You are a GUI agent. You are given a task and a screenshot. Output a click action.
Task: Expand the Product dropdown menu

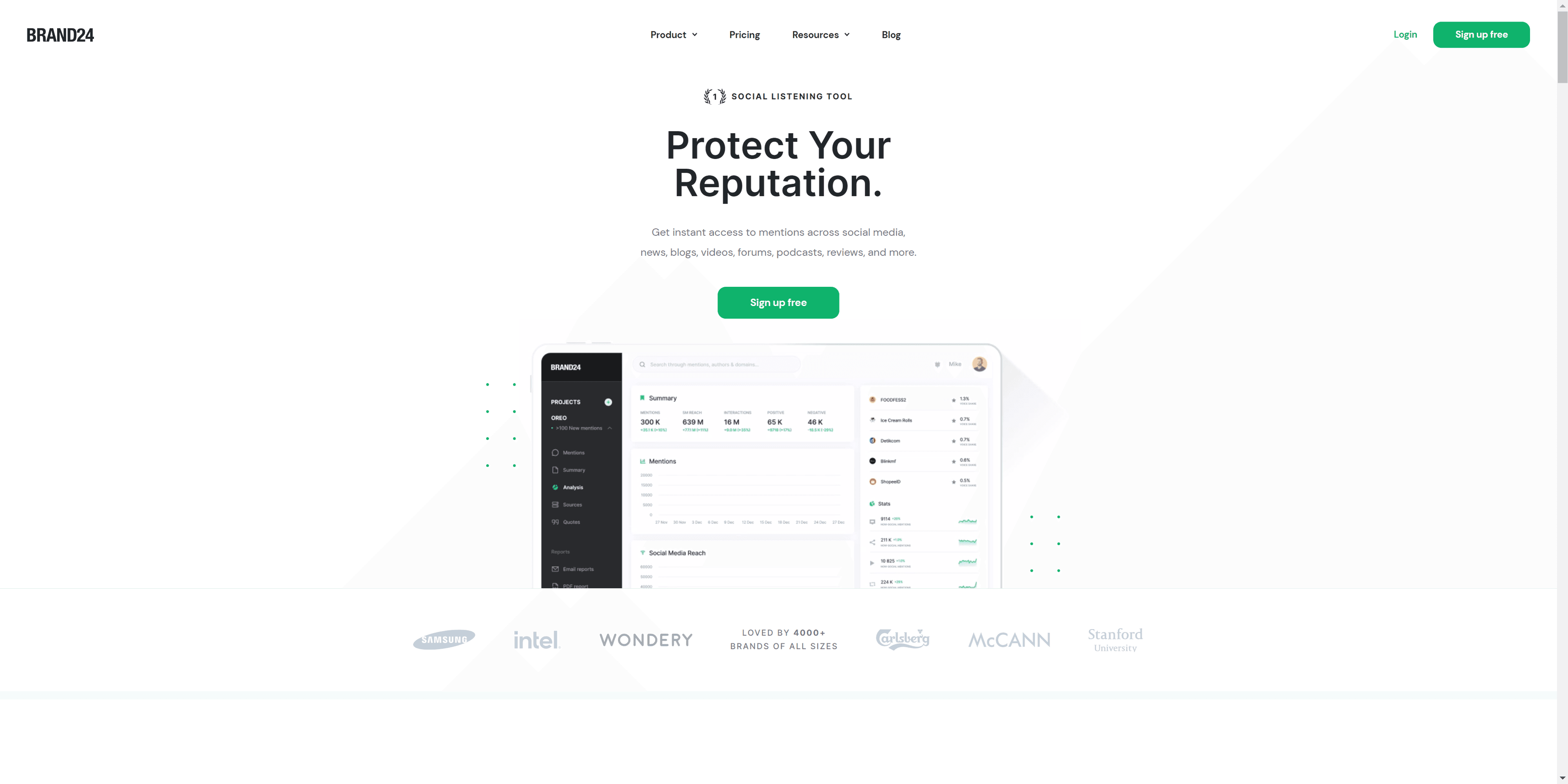(x=673, y=34)
